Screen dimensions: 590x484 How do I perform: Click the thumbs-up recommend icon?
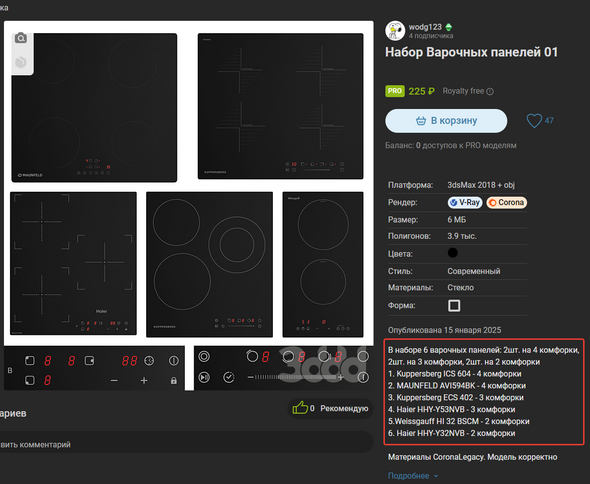tap(300, 408)
